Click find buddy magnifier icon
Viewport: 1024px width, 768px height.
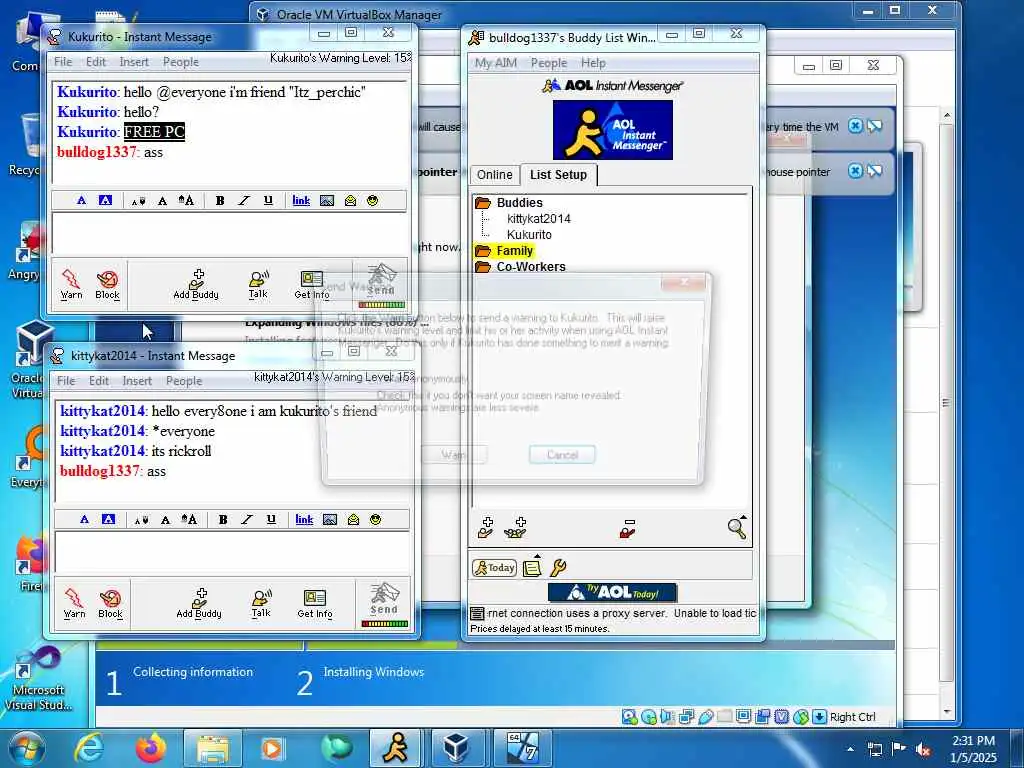tap(737, 527)
